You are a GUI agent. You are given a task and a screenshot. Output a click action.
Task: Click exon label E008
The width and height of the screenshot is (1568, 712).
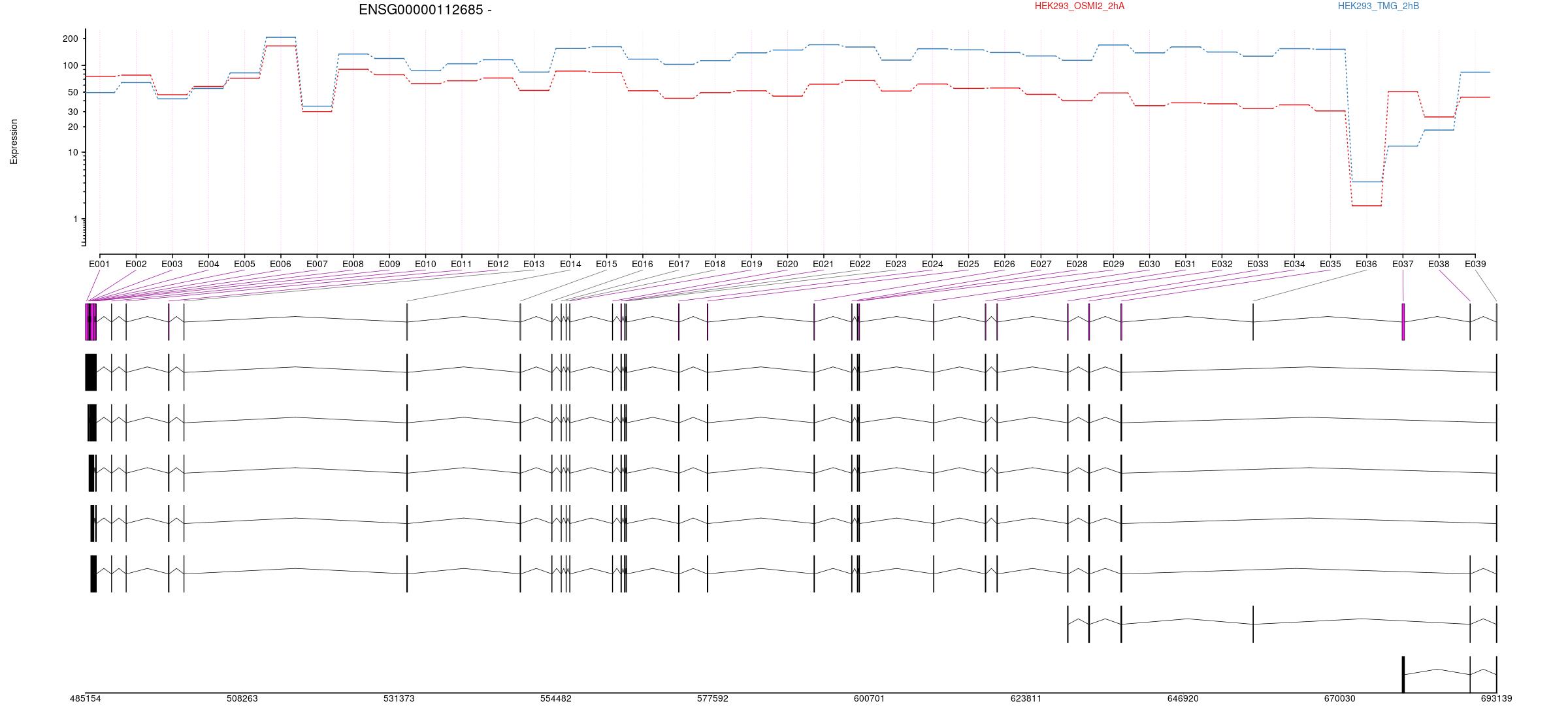click(353, 264)
